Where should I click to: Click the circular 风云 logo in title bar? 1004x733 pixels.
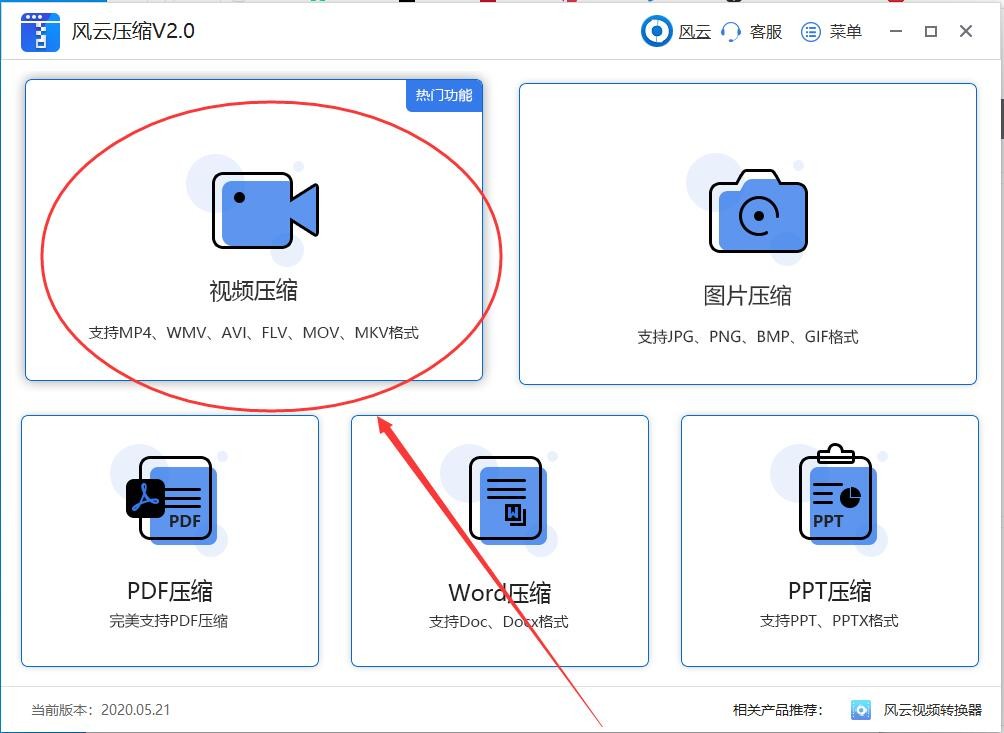(657, 31)
